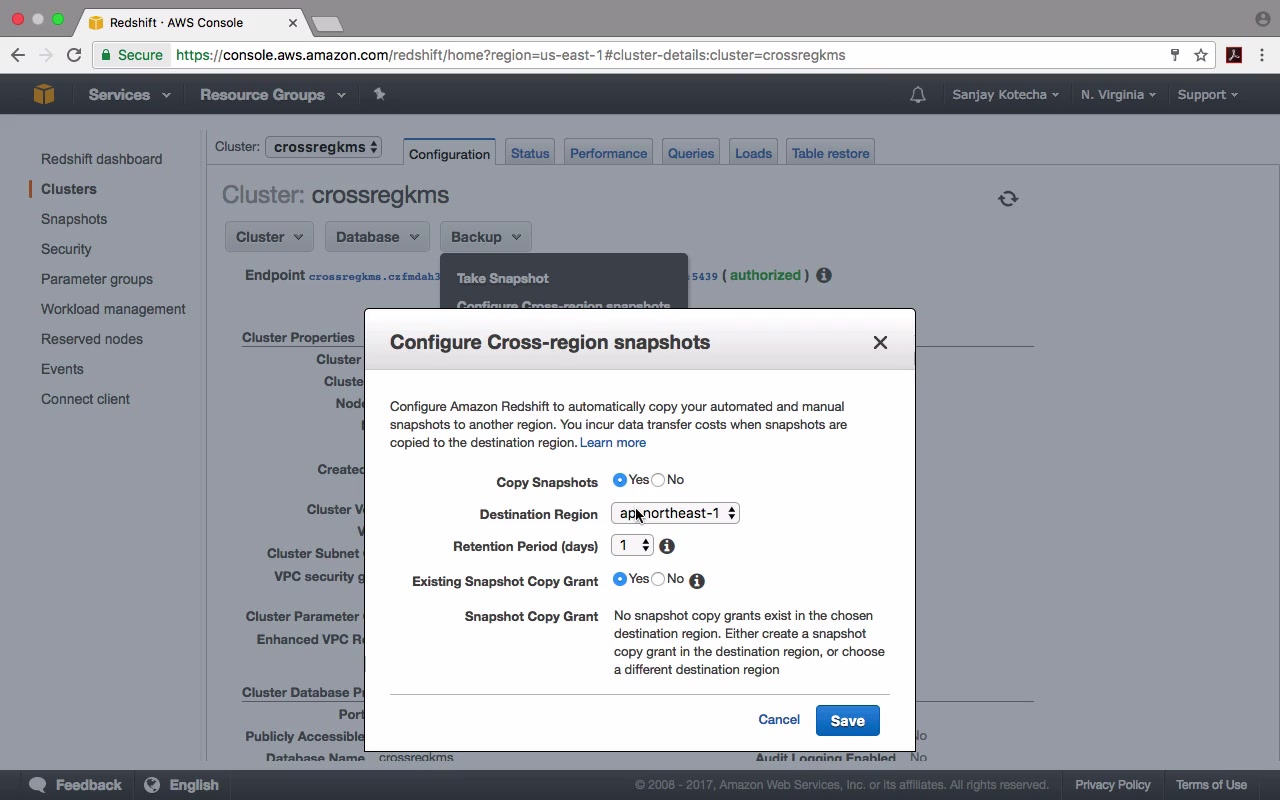The width and height of the screenshot is (1280, 800).
Task: Open Workload management in sidebar
Action: pyautogui.click(x=113, y=309)
